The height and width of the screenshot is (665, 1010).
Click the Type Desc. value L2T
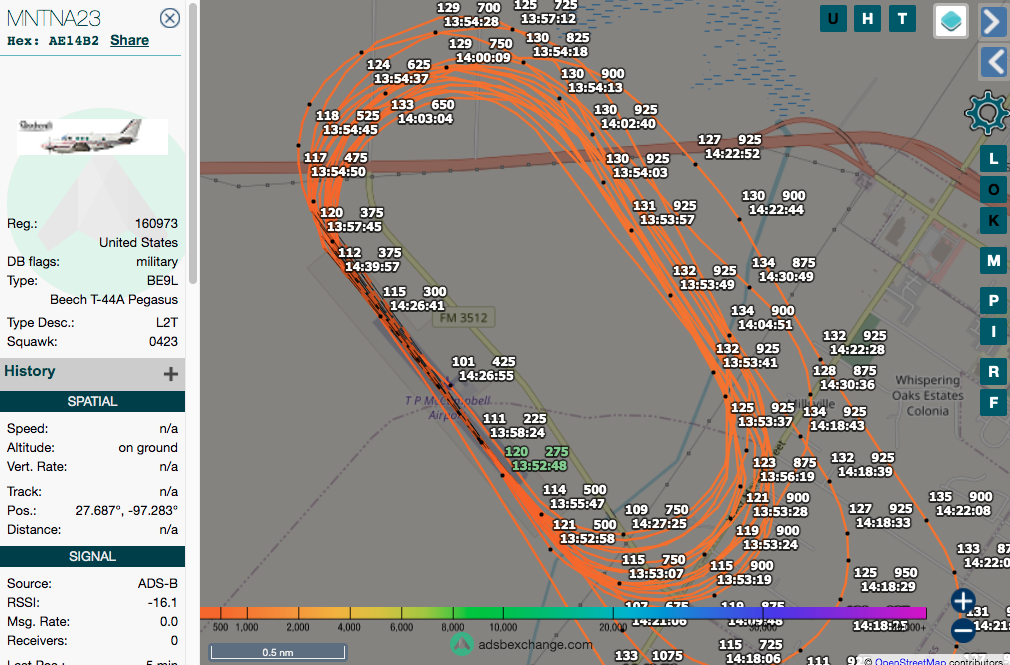click(167, 322)
